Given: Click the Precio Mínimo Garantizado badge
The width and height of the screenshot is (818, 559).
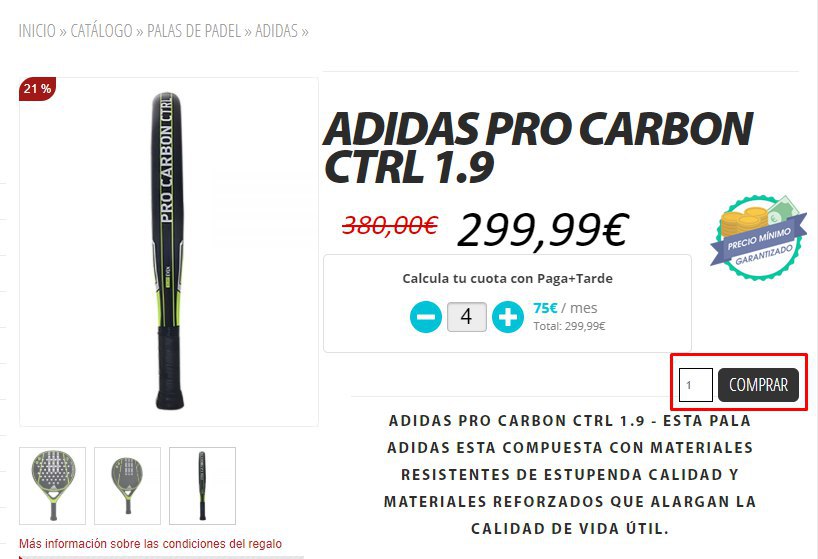Looking at the screenshot, I should click(760, 238).
